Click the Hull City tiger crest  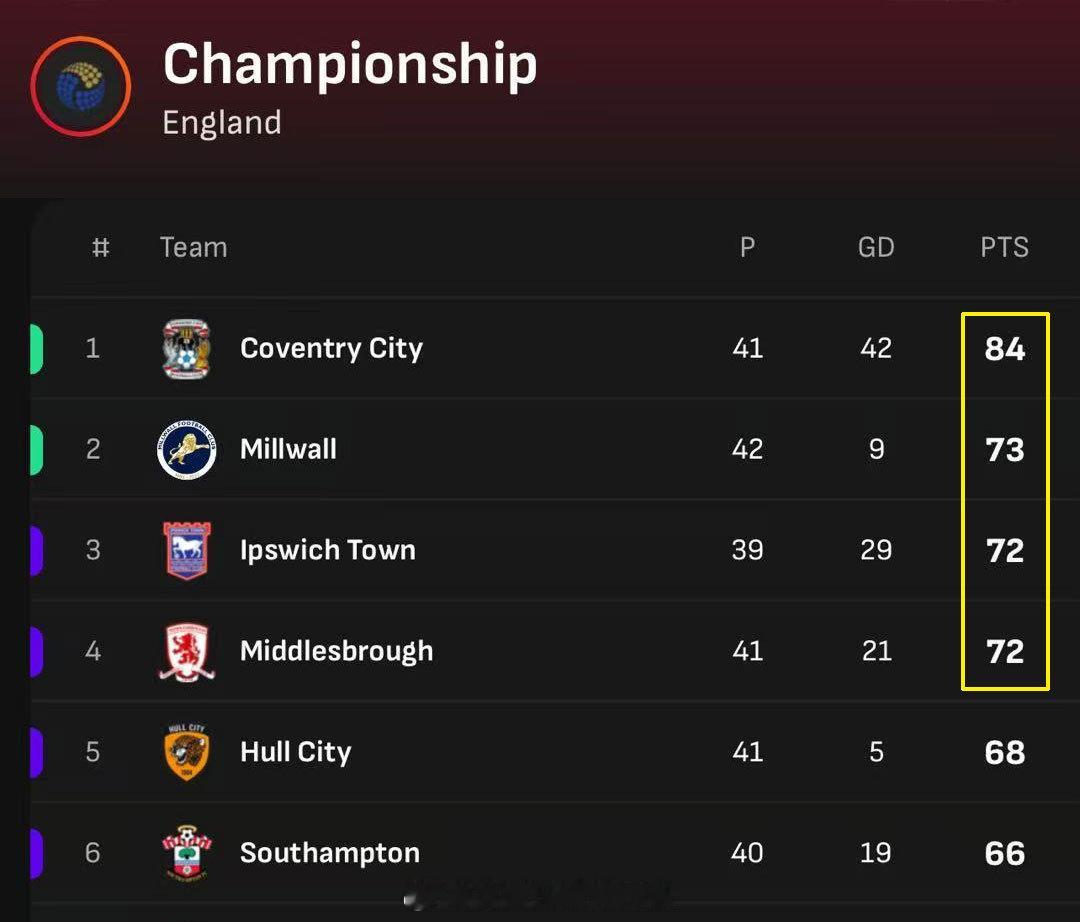click(x=187, y=753)
